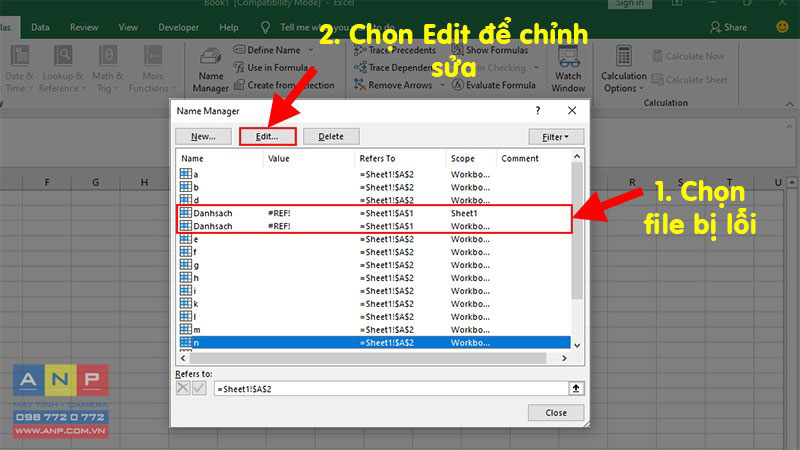Click Close in Name Manager
Screen dimensions: 800x450
click(556, 413)
